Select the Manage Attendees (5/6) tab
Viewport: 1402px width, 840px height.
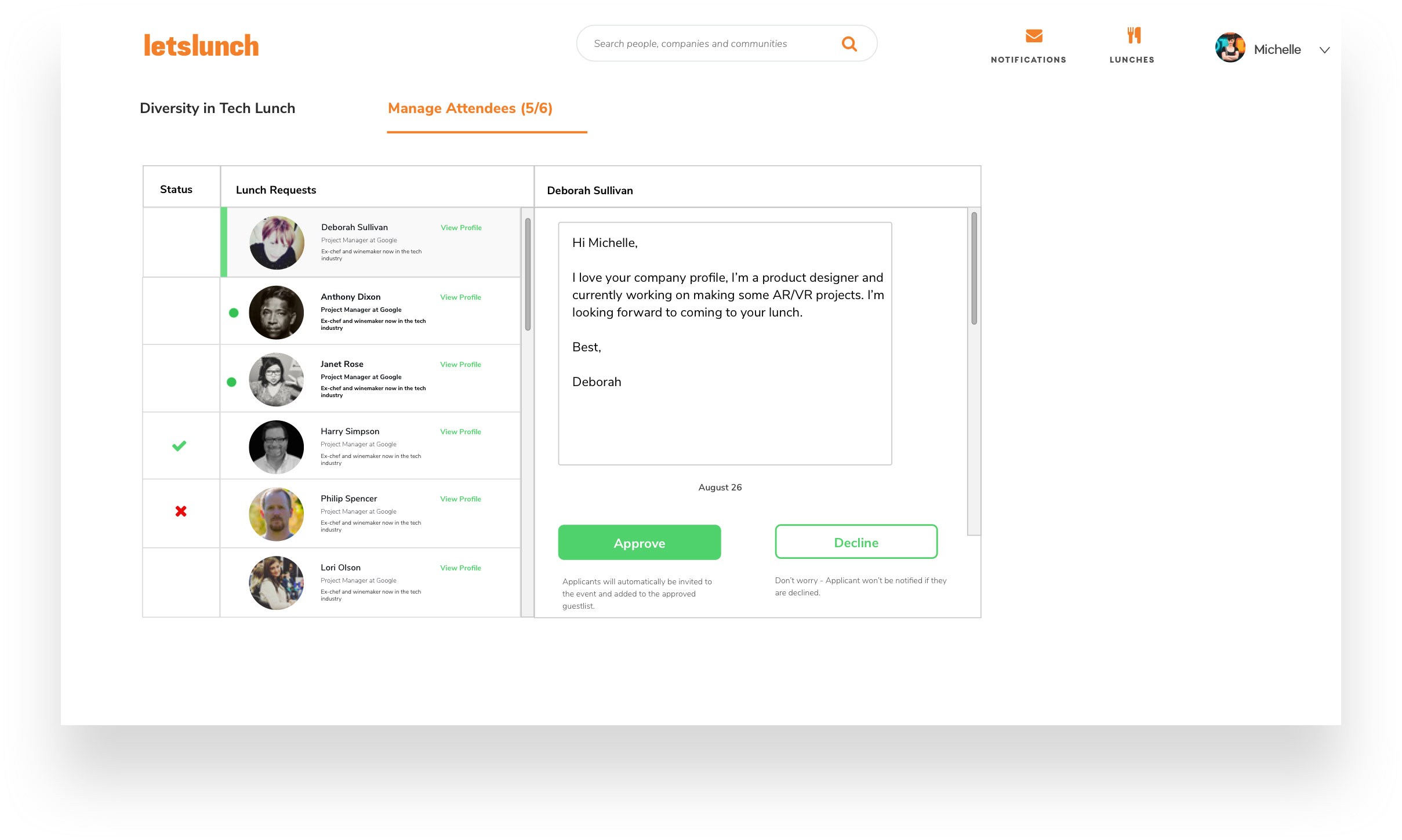[x=470, y=108]
